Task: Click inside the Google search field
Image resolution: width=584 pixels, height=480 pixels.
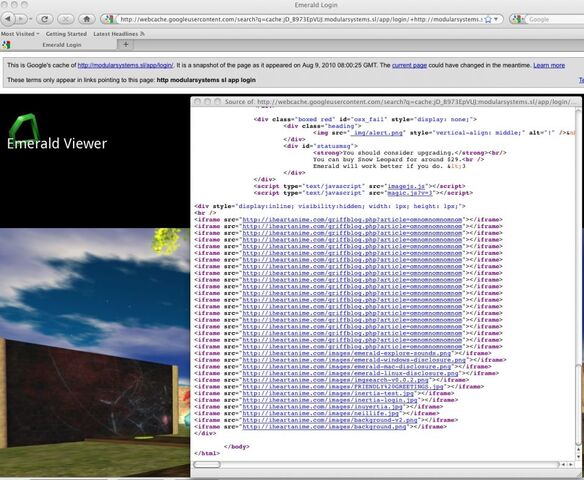Action: 555,19
